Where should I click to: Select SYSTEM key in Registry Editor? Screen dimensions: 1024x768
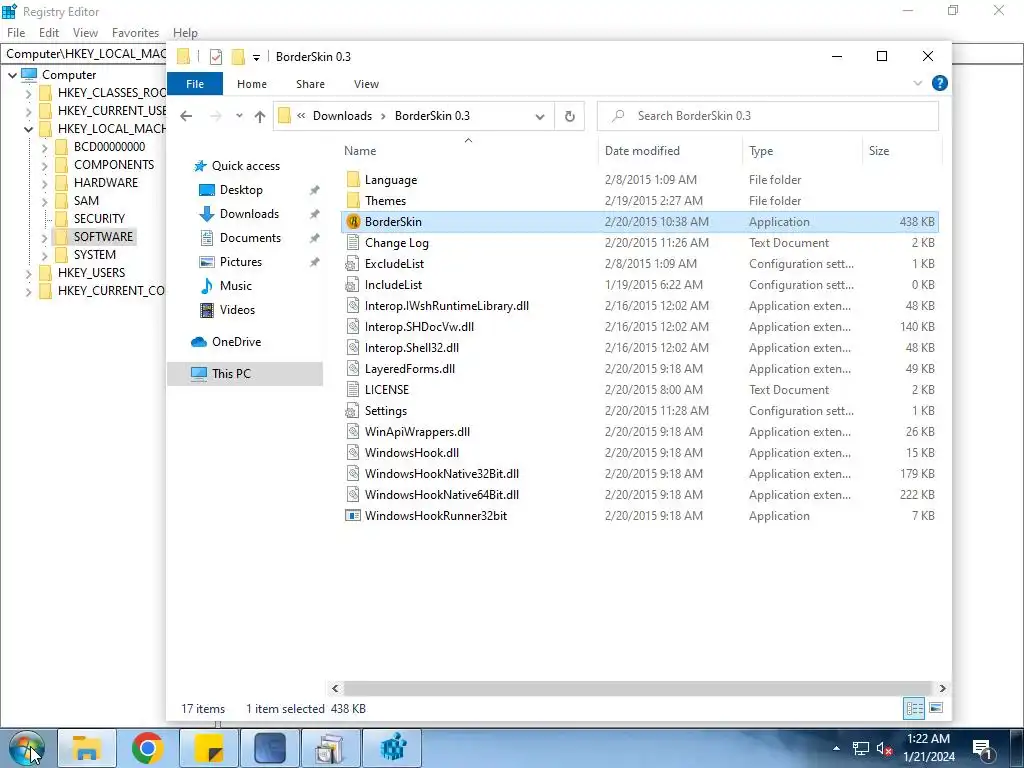pos(95,255)
